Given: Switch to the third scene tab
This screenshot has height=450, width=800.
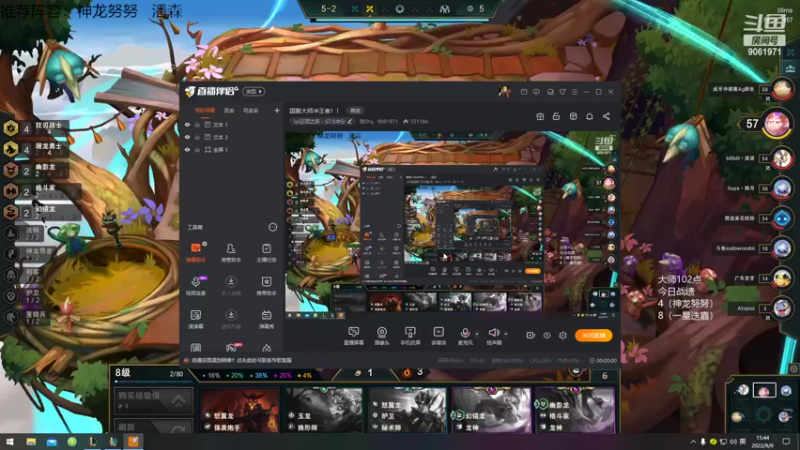Looking at the screenshot, I should (251, 110).
